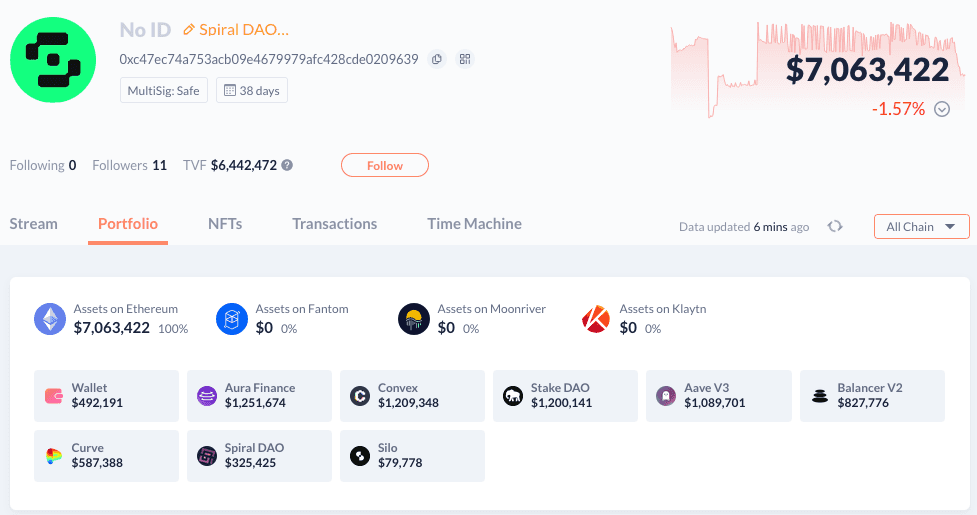The width and height of the screenshot is (977, 515).
Task: Open the Time Machine tab
Action: [x=474, y=224]
